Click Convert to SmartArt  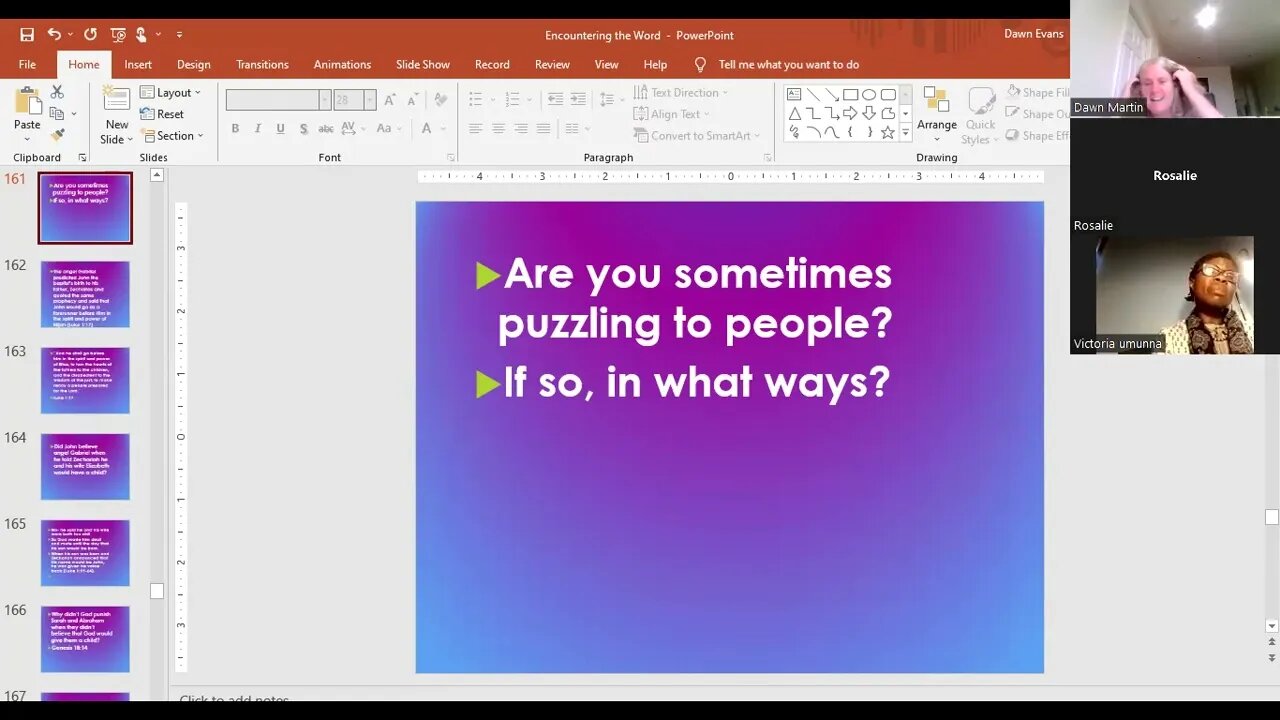(x=697, y=135)
